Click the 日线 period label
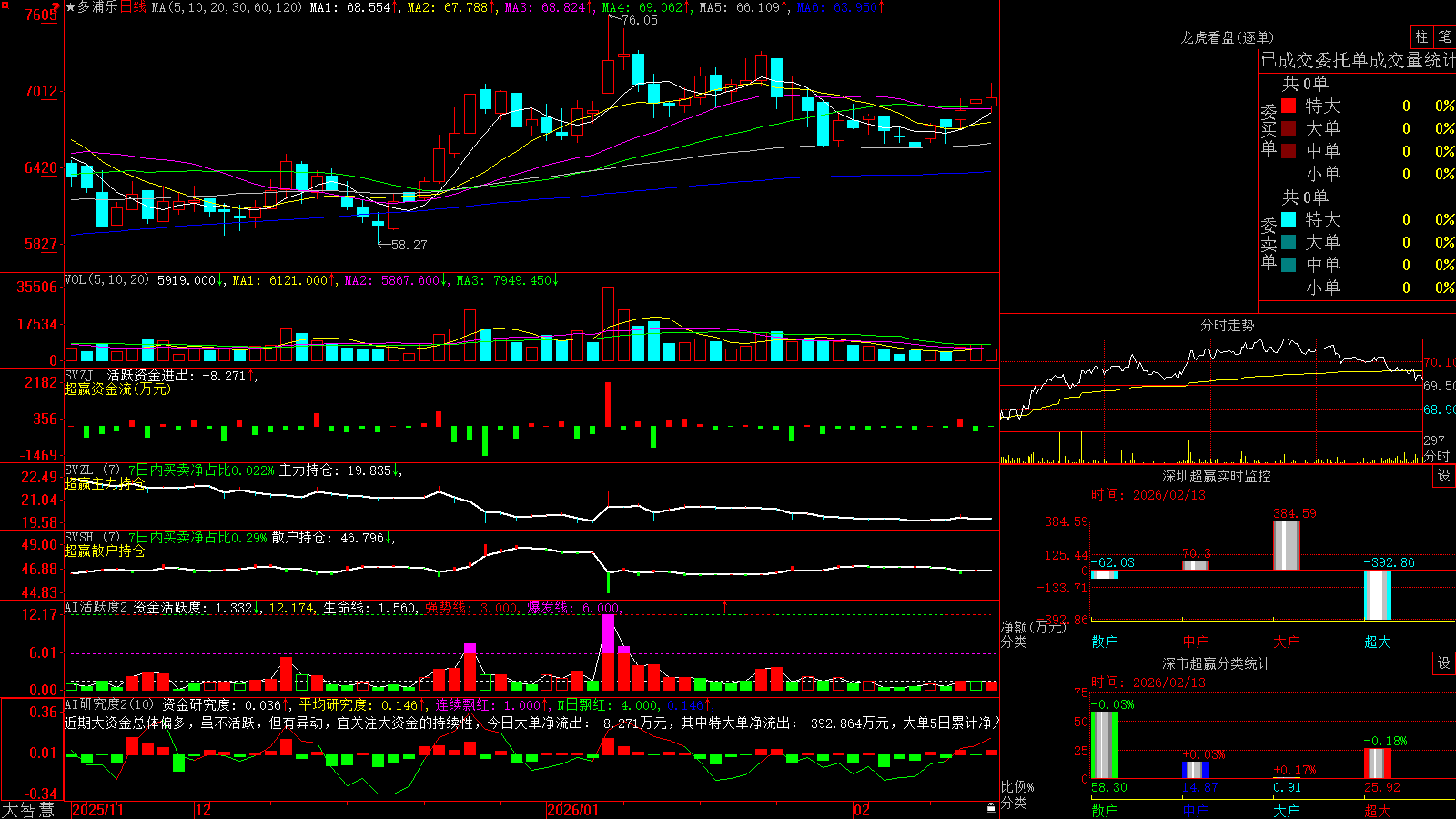Viewport: 1456px width, 819px height. tap(133, 7)
